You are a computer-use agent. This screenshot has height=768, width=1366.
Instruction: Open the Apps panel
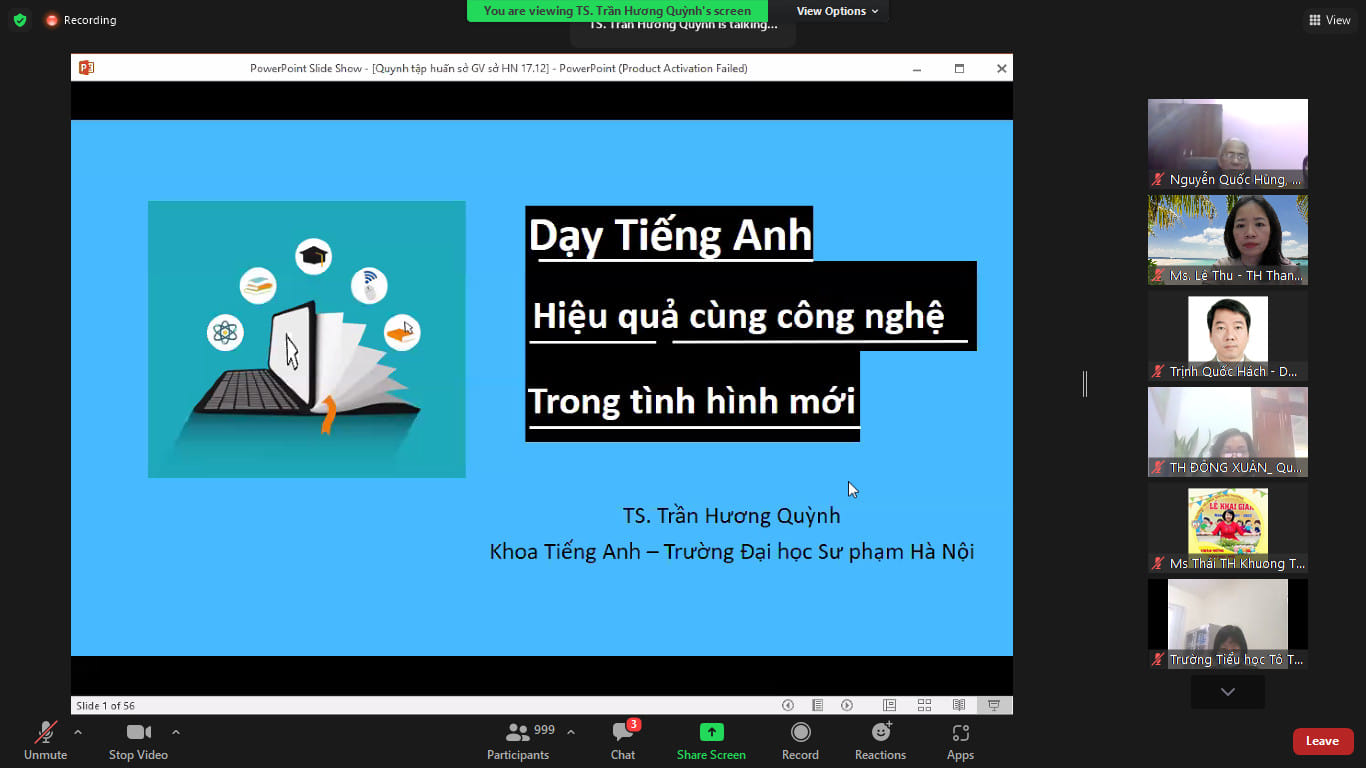click(x=960, y=741)
